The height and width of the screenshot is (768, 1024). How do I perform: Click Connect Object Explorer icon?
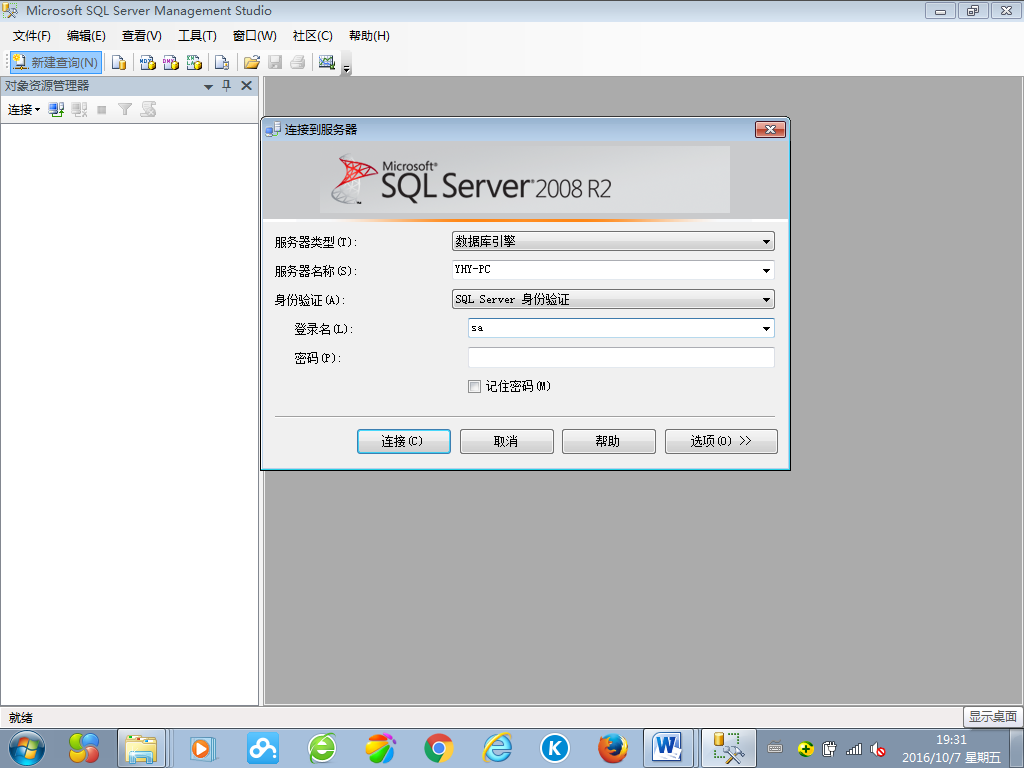point(56,110)
